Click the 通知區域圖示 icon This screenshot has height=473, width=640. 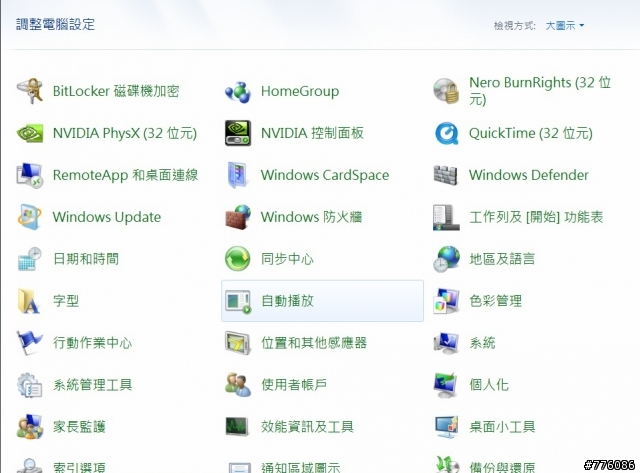coord(238,467)
